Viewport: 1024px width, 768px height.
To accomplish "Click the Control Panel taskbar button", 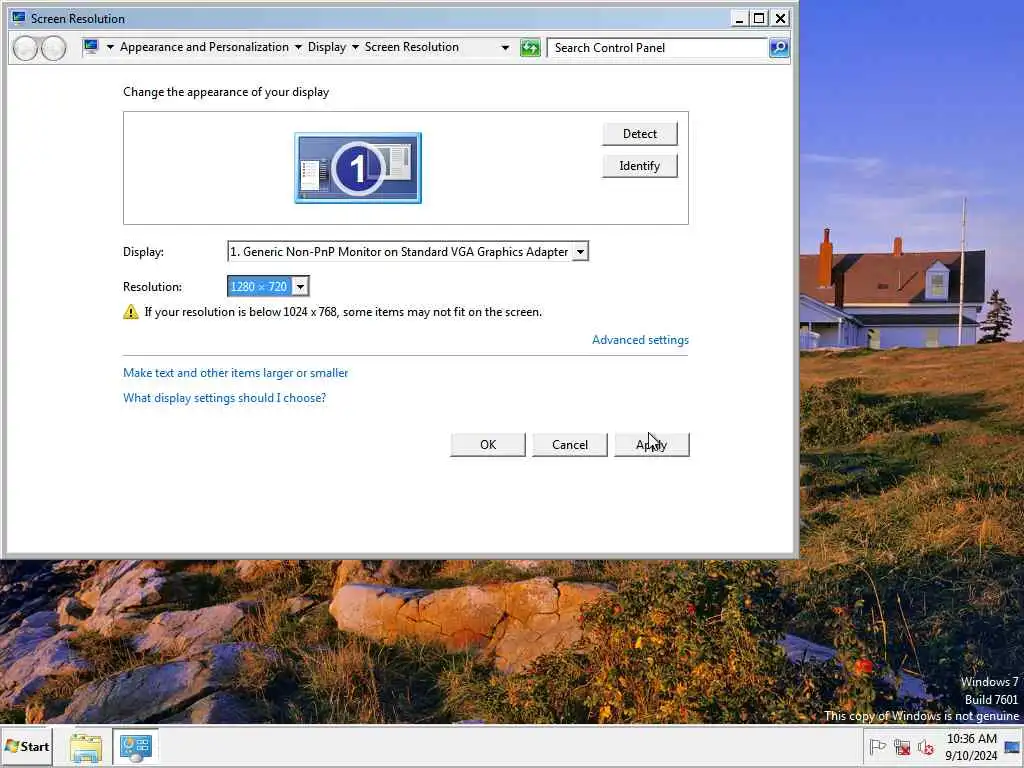I will [136, 747].
